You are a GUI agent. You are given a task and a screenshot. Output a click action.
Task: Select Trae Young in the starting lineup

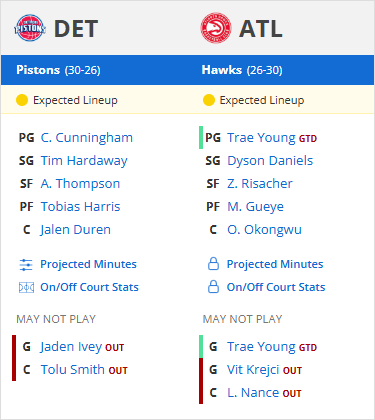[x=261, y=138]
